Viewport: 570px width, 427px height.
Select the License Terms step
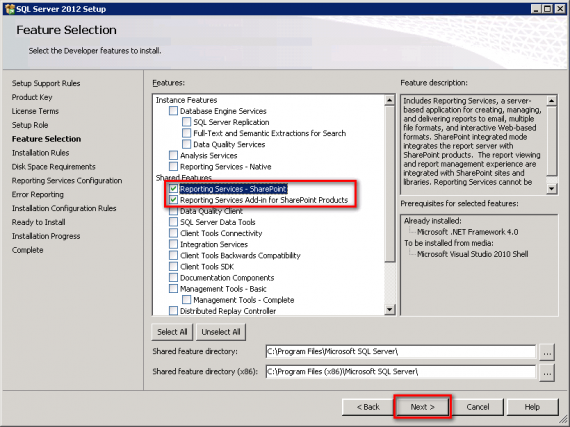coord(35,111)
